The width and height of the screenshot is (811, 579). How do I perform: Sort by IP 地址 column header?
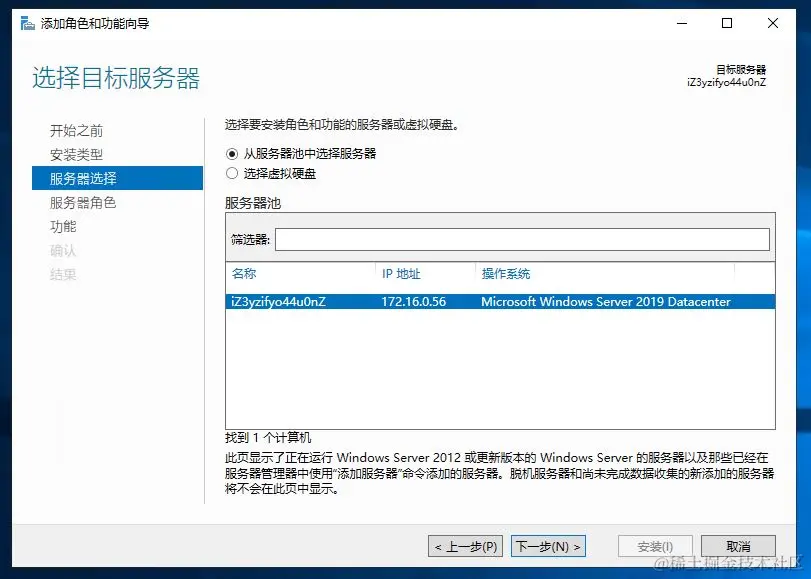click(x=401, y=274)
